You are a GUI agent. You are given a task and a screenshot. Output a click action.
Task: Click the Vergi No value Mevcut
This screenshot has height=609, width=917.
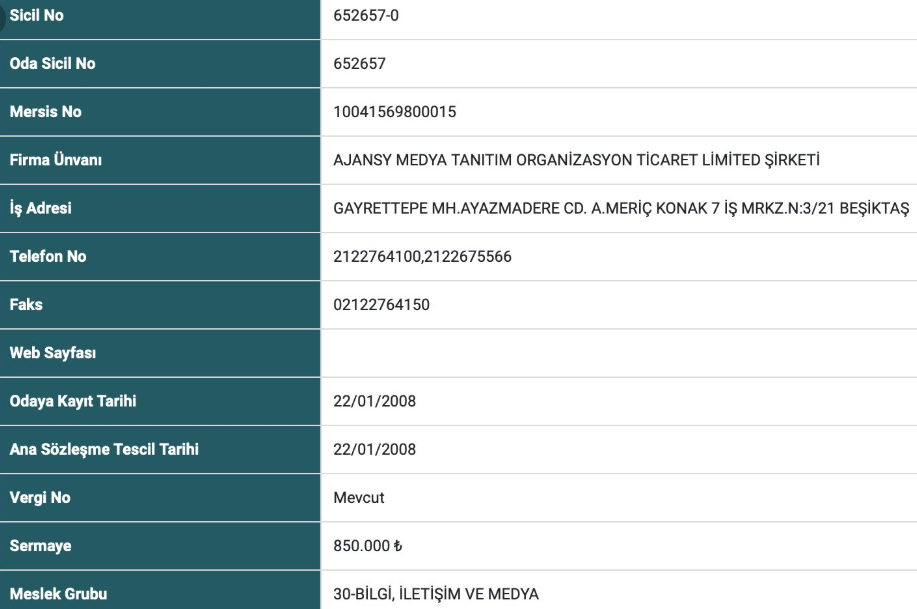[357, 497]
